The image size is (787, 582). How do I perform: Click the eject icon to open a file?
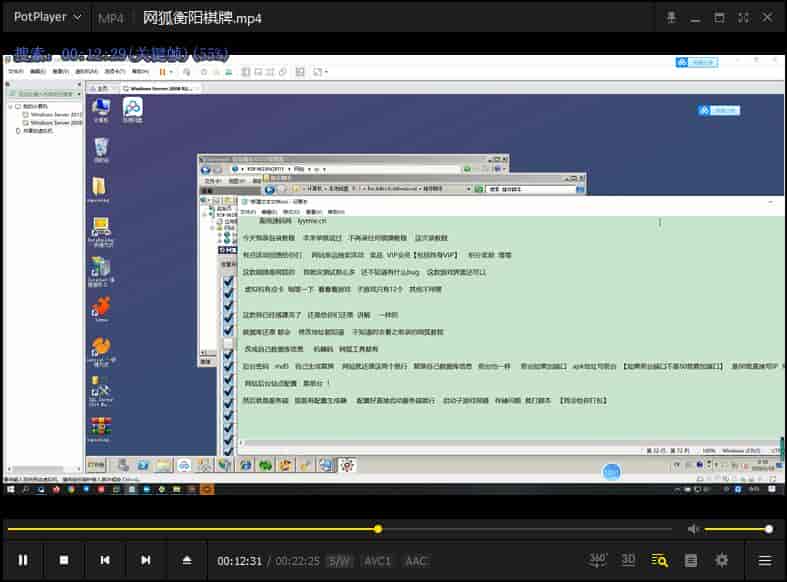click(187, 560)
